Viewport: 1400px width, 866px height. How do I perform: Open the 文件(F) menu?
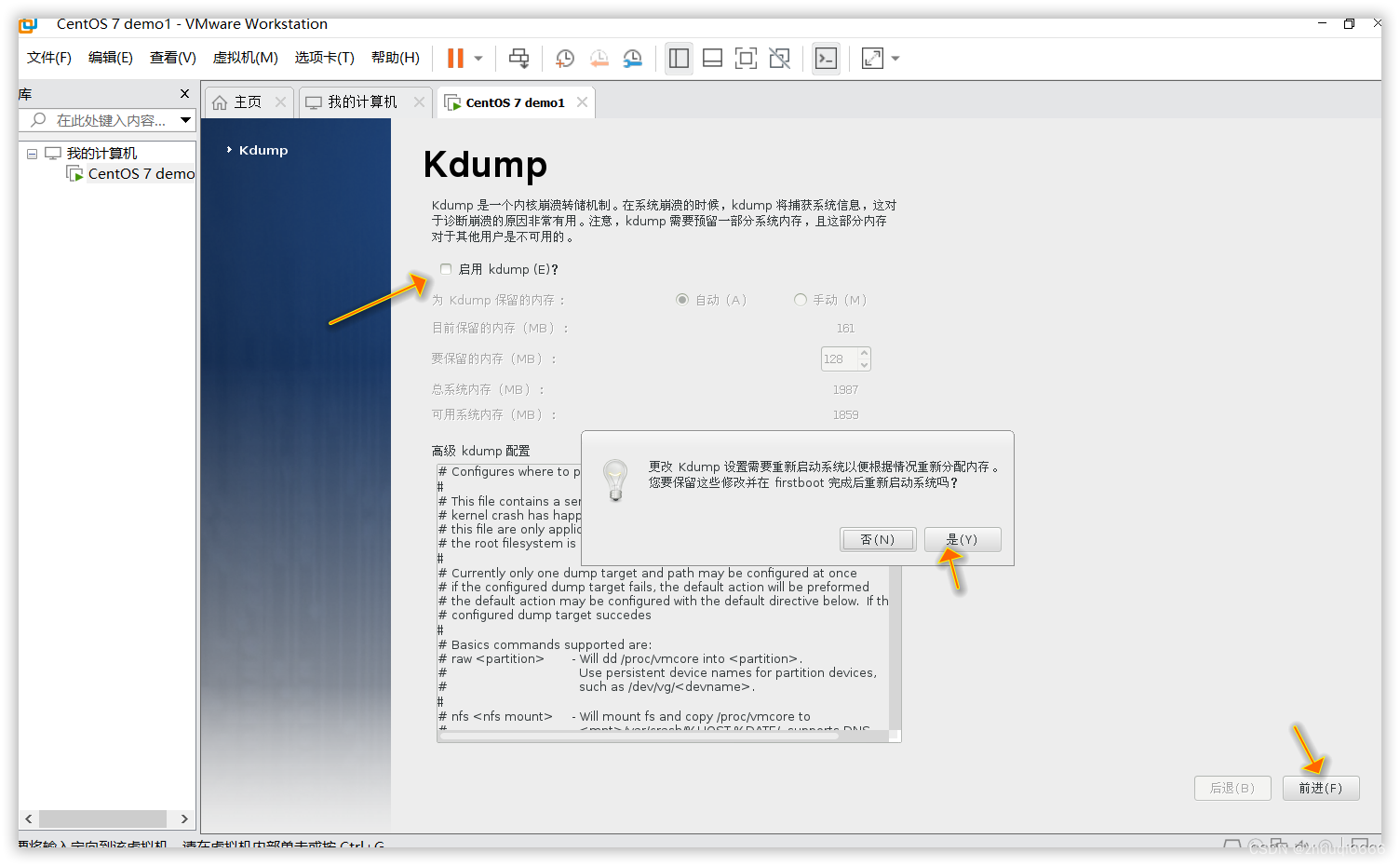(x=49, y=58)
